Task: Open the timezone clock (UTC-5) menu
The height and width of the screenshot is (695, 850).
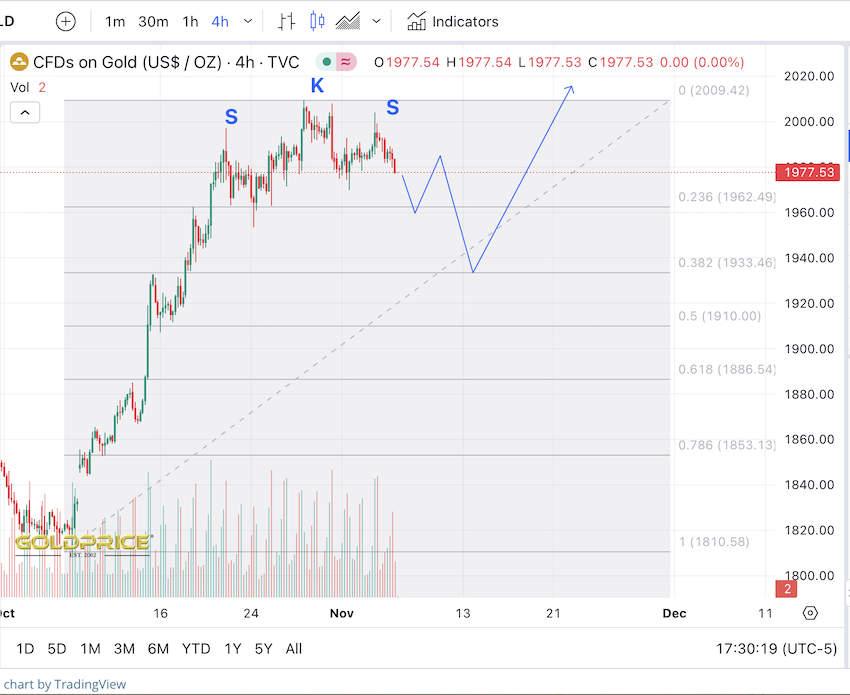Action: tap(776, 649)
